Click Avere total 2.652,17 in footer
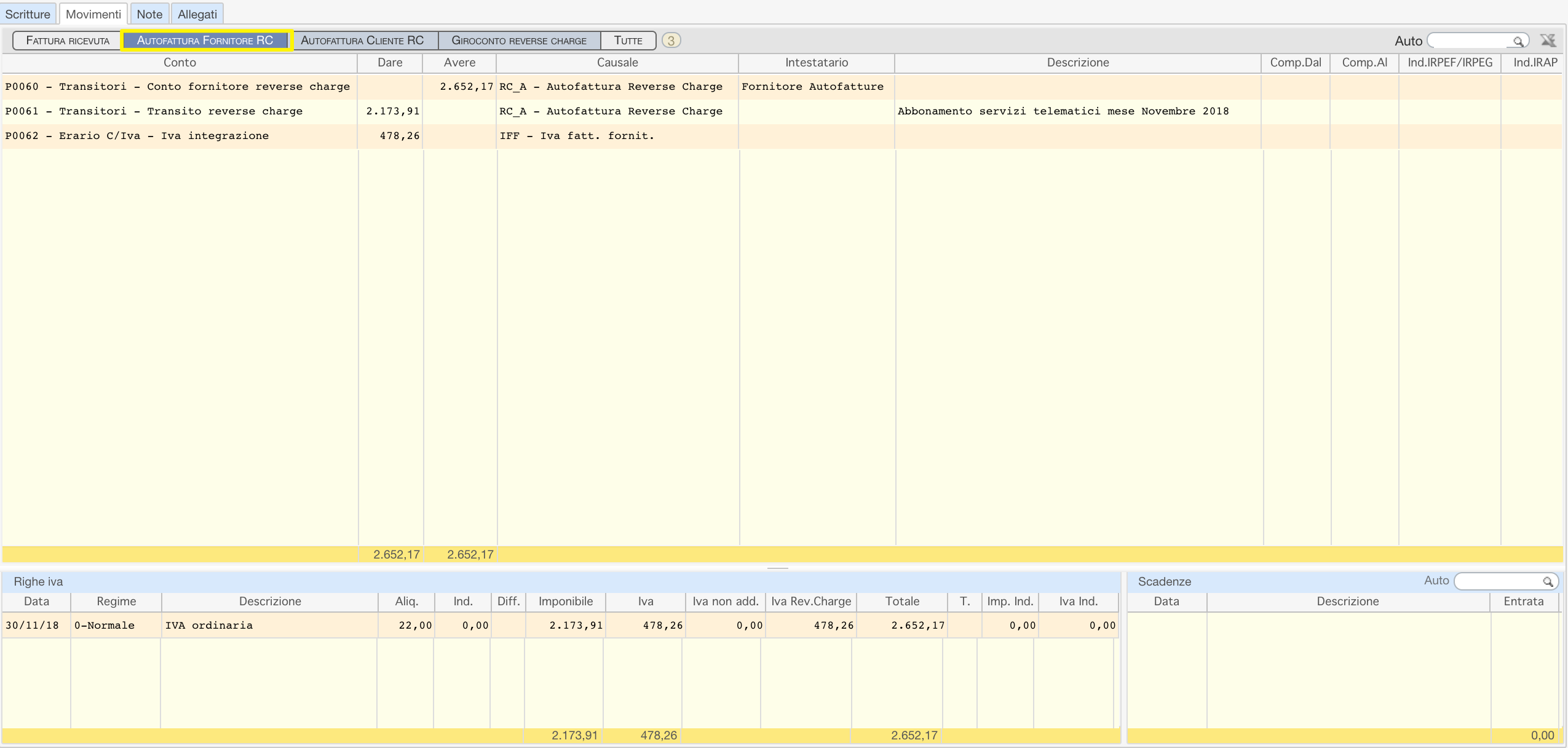Image resolution: width=1568 pixels, height=748 pixels. [x=470, y=555]
